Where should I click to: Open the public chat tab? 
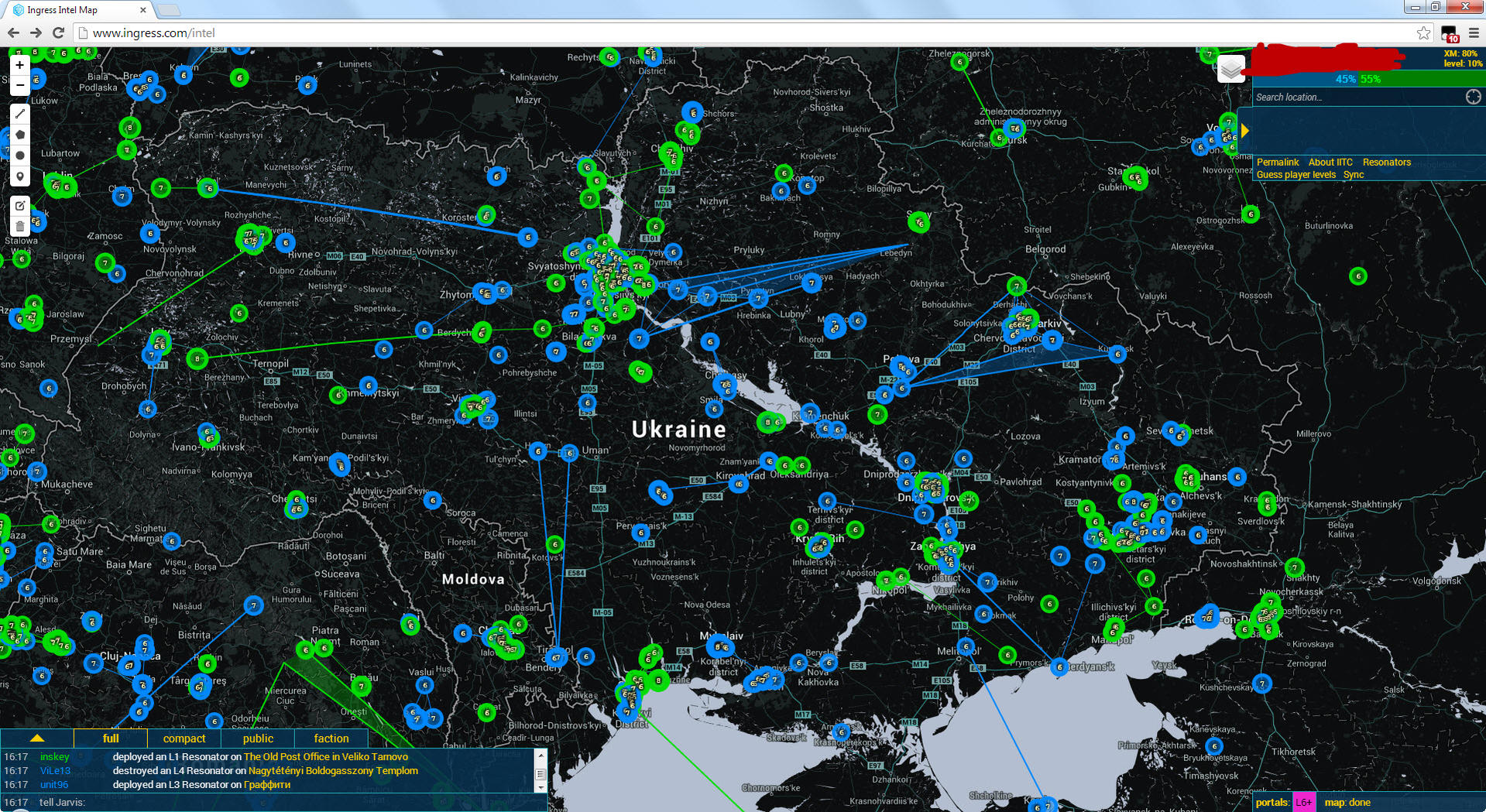click(x=258, y=738)
